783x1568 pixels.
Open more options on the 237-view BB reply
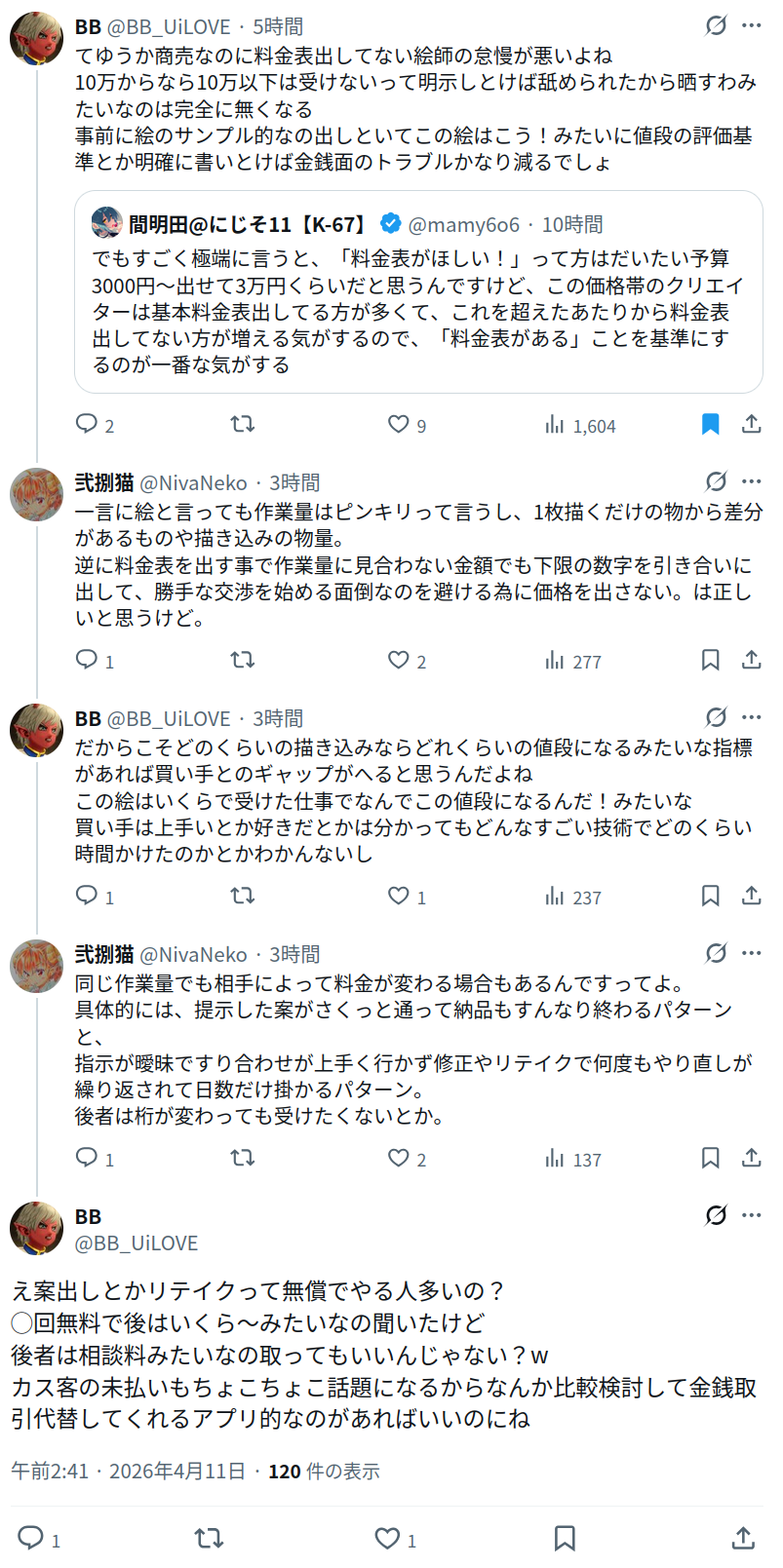pyautogui.click(x=751, y=717)
